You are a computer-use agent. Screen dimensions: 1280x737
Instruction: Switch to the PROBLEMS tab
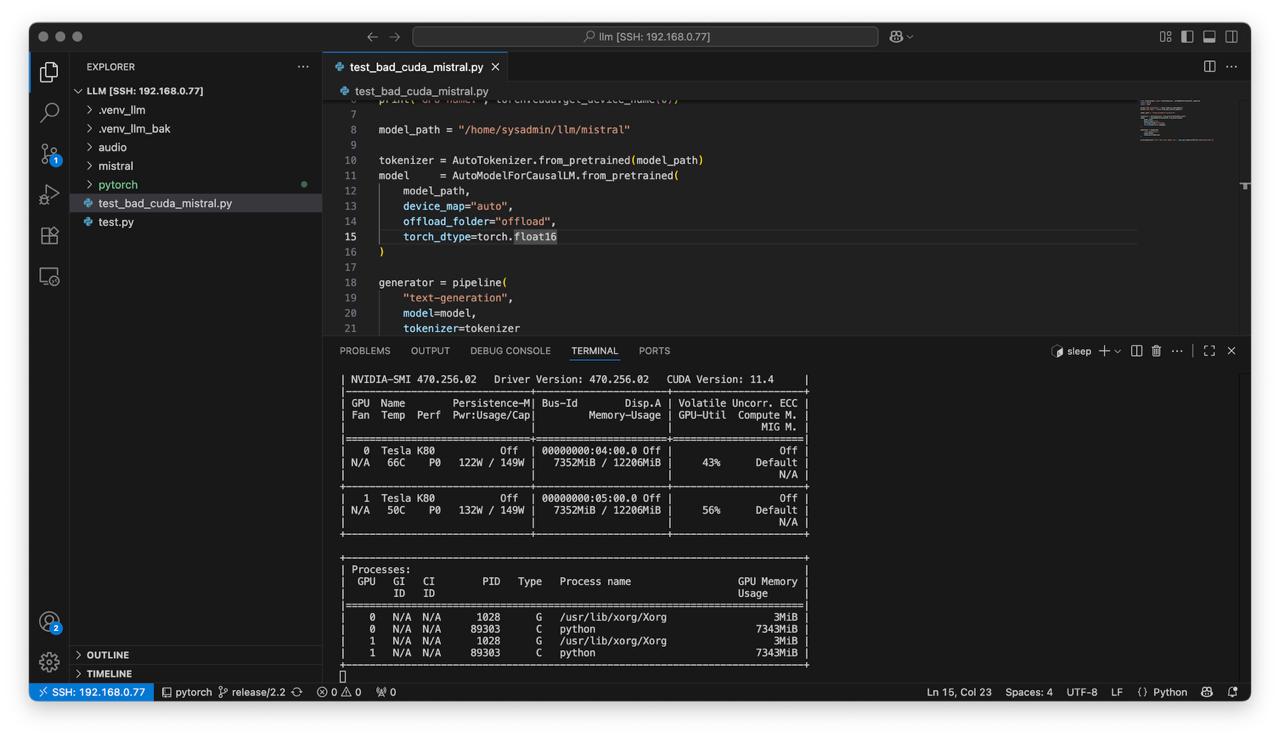(x=365, y=351)
